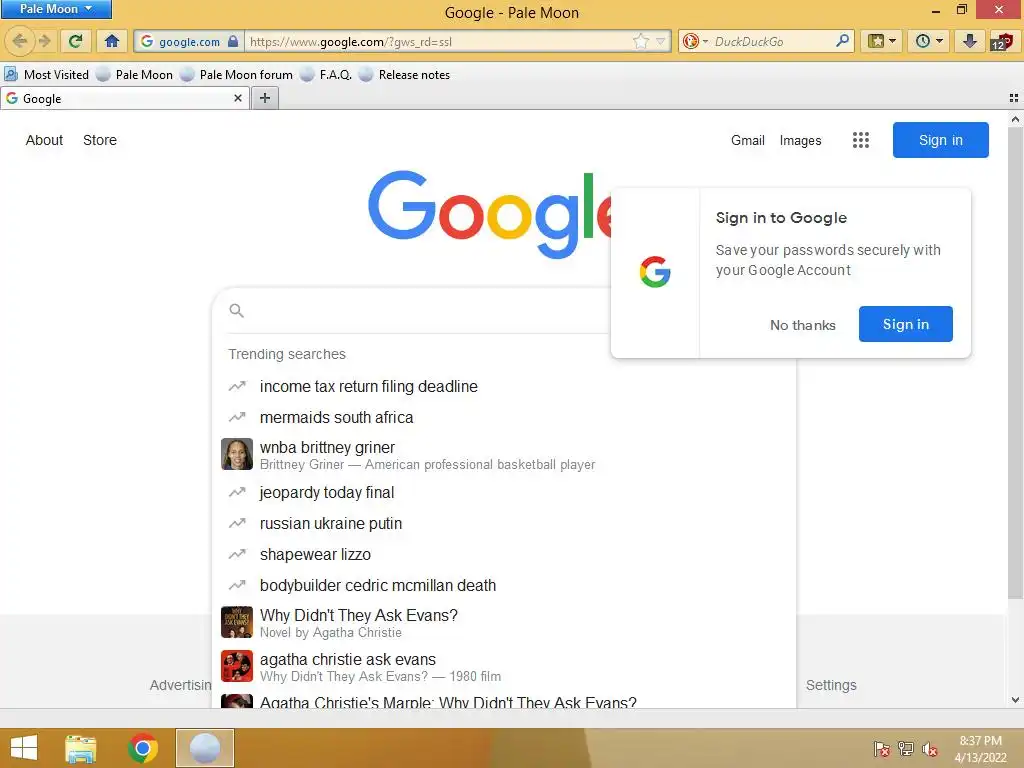Image resolution: width=1024 pixels, height=768 pixels.
Task: Open the Pale Moon application menu
Action: click(x=56, y=9)
